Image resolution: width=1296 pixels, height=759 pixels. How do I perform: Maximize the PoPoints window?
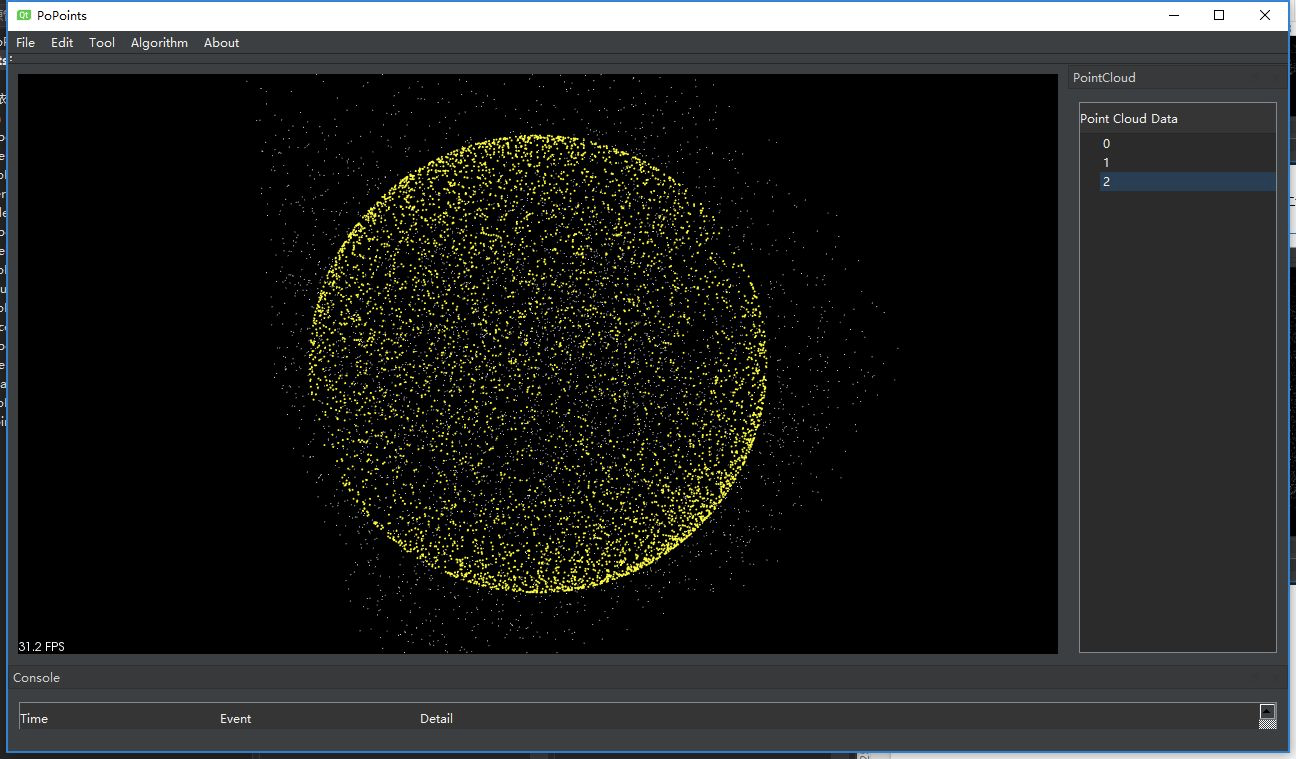pos(1219,15)
